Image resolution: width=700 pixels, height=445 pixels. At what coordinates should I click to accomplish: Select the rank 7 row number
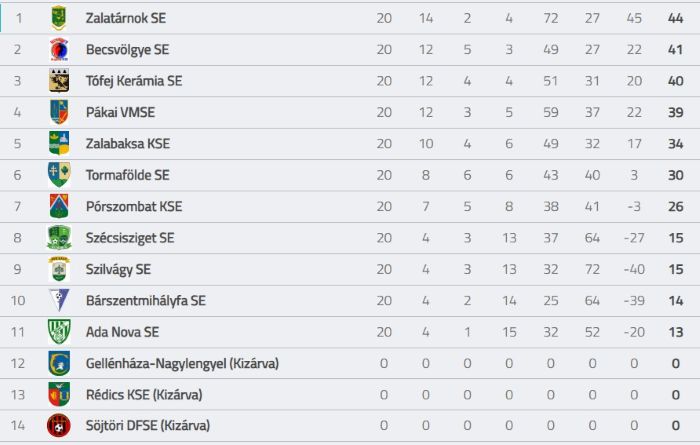17,207
